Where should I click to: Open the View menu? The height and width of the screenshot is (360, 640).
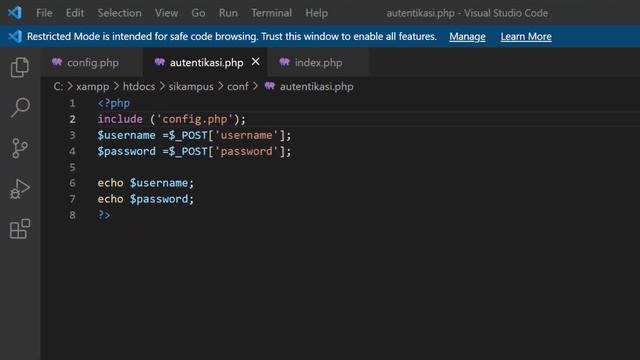tap(166, 13)
